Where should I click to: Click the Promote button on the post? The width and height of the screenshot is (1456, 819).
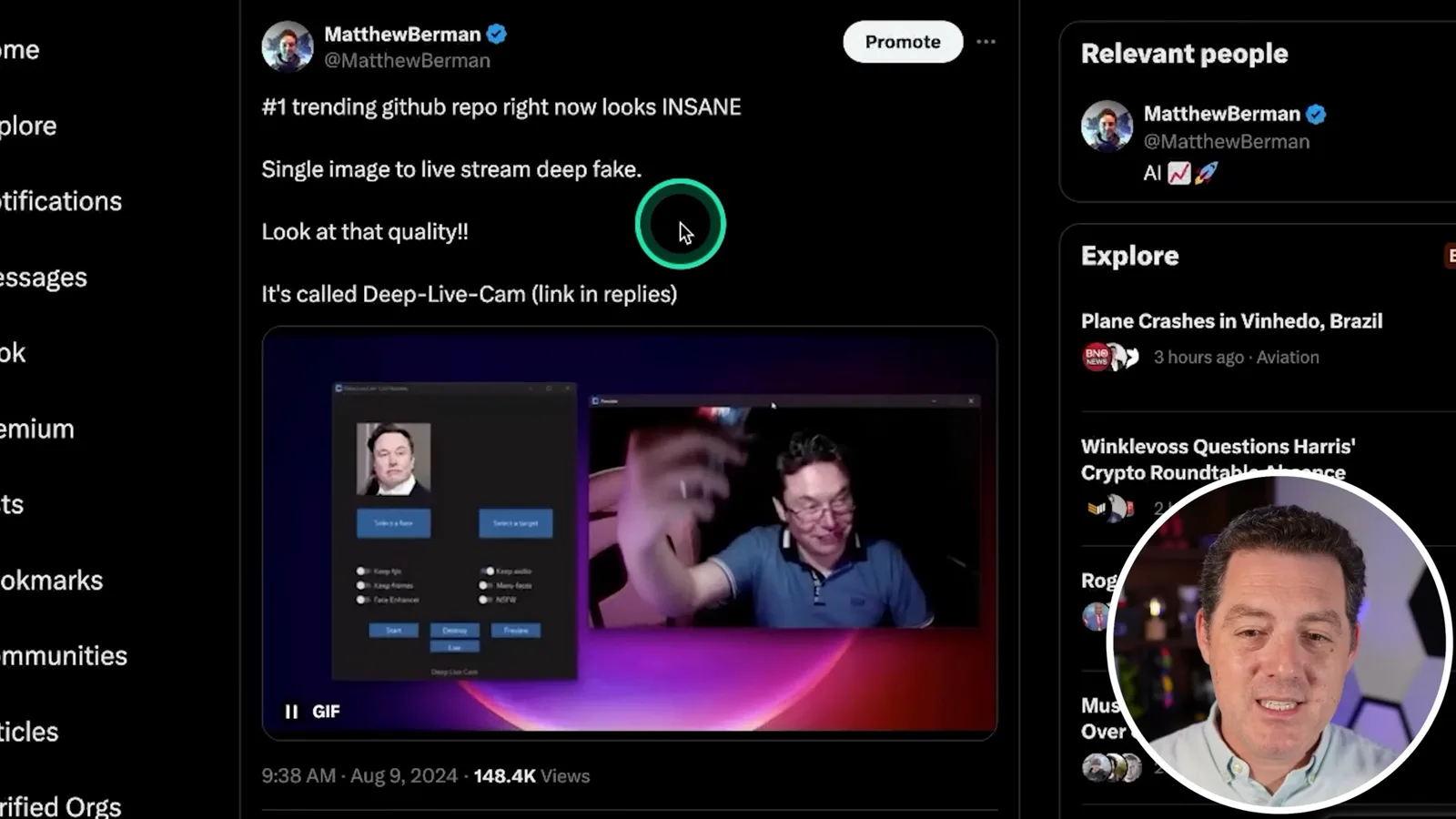[902, 42]
